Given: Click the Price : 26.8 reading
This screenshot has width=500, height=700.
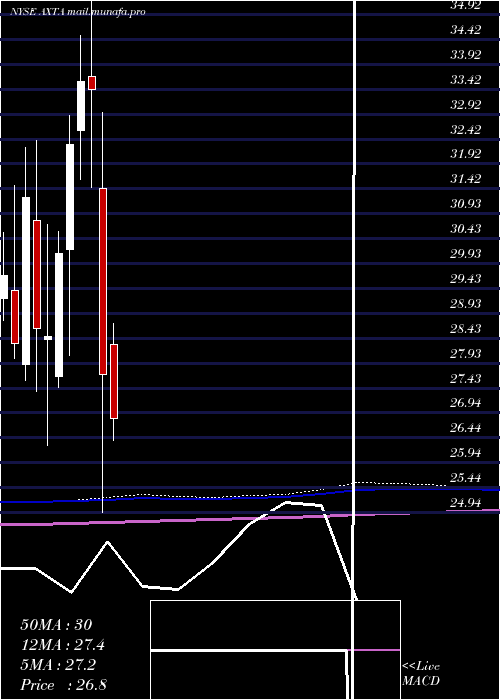Looking at the screenshot, I should pyautogui.click(x=63, y=685).
